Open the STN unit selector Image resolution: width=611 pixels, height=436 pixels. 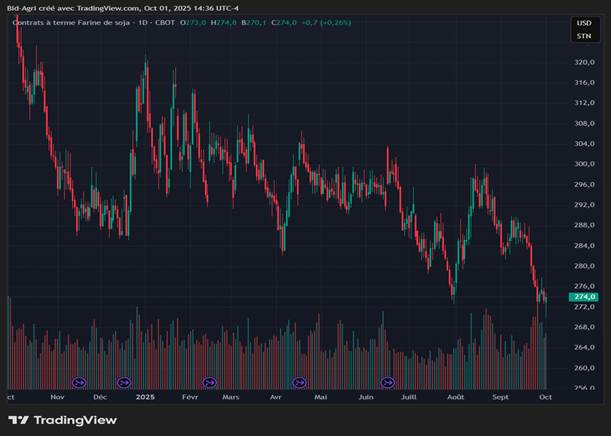pos(583,36)
